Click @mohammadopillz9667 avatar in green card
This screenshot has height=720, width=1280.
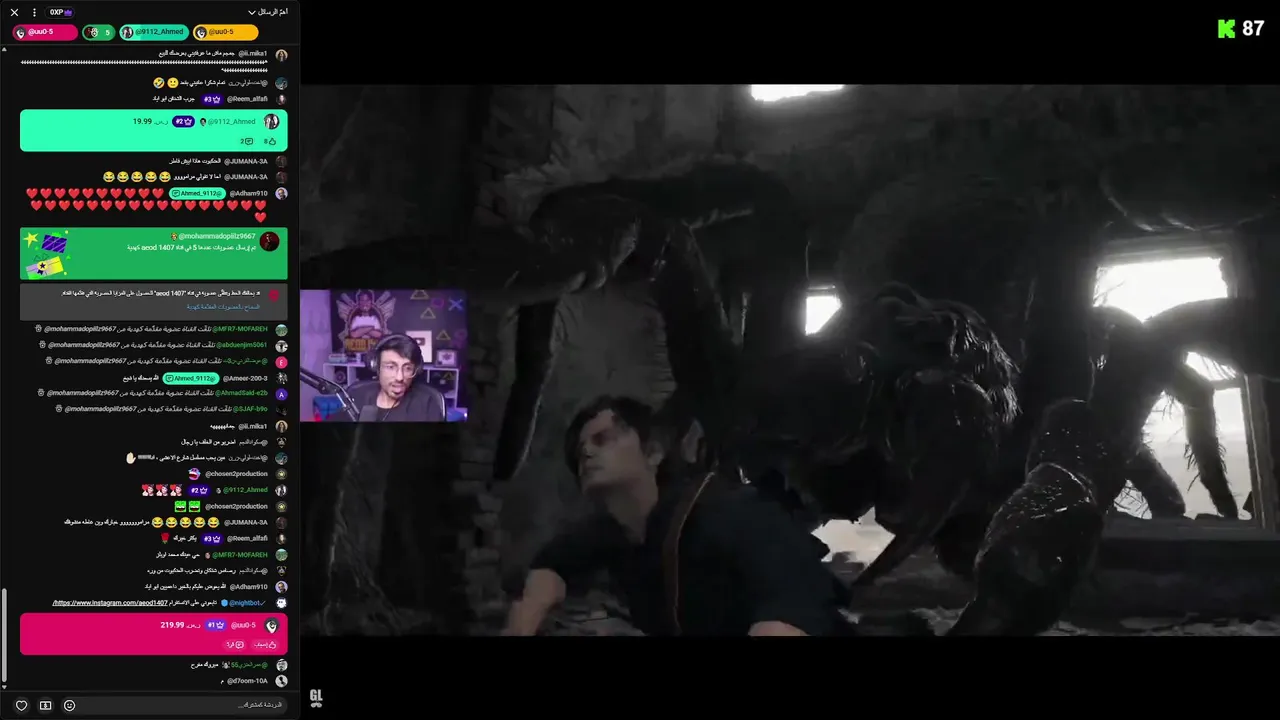coord(270,241)
